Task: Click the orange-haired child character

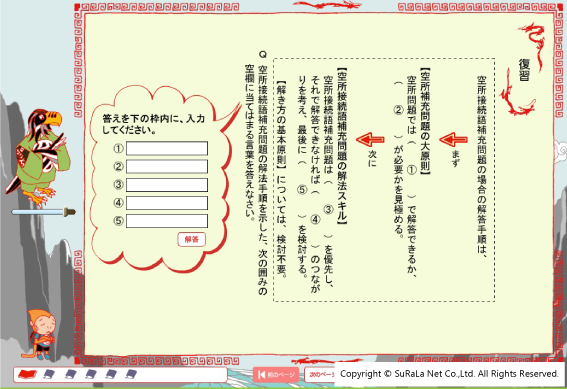Action: [x=40, y=334]
